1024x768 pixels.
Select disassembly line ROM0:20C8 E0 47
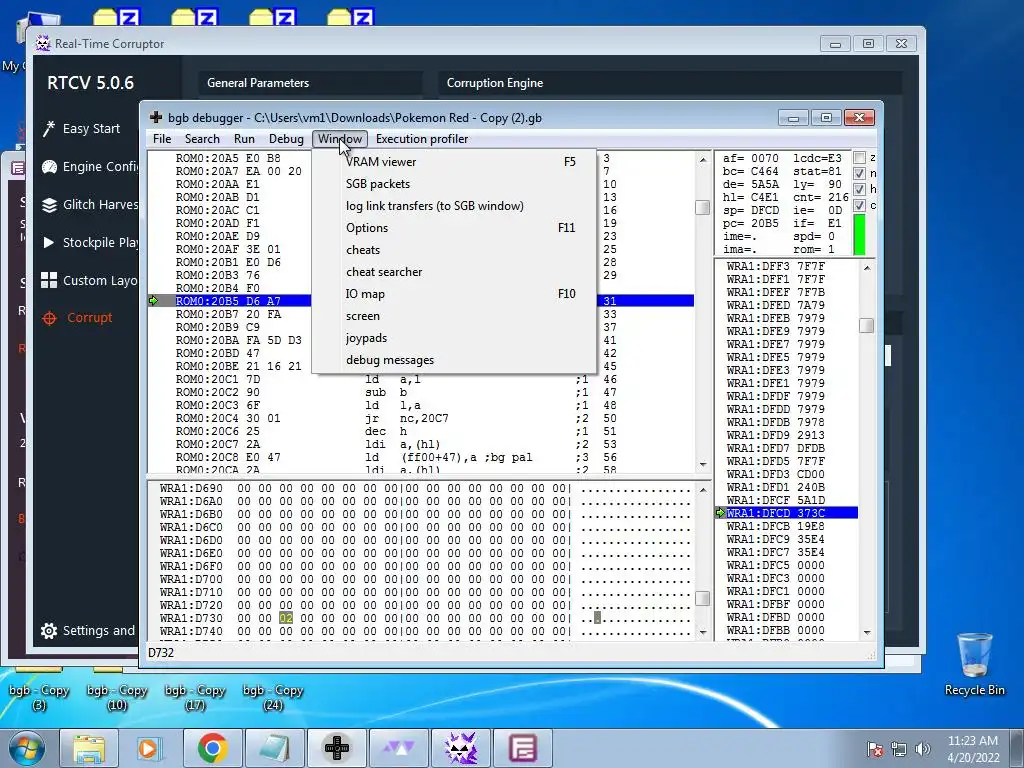click(421, 457)
